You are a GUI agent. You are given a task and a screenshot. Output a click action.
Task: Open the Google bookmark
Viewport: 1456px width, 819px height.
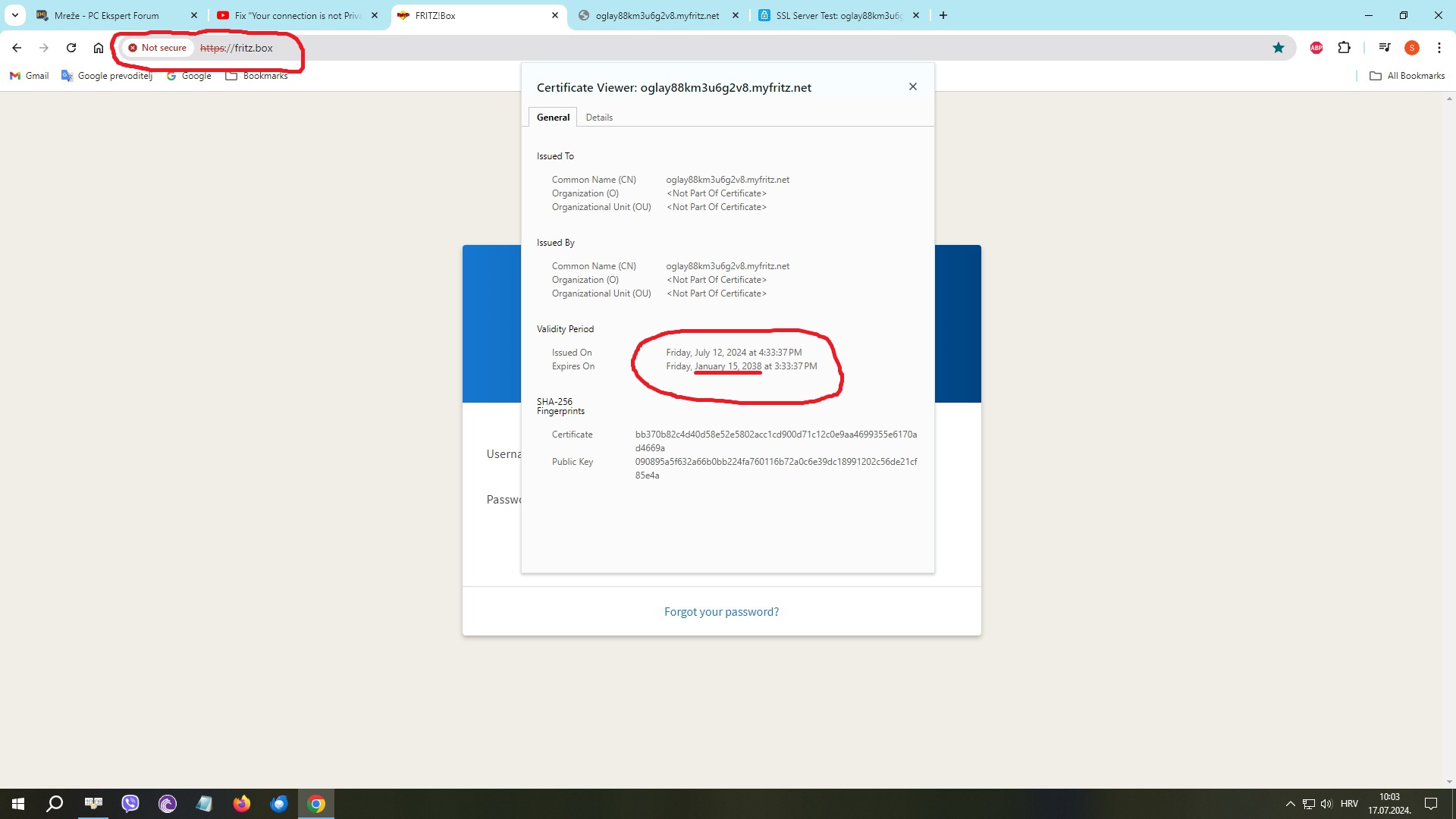[189, 76]
